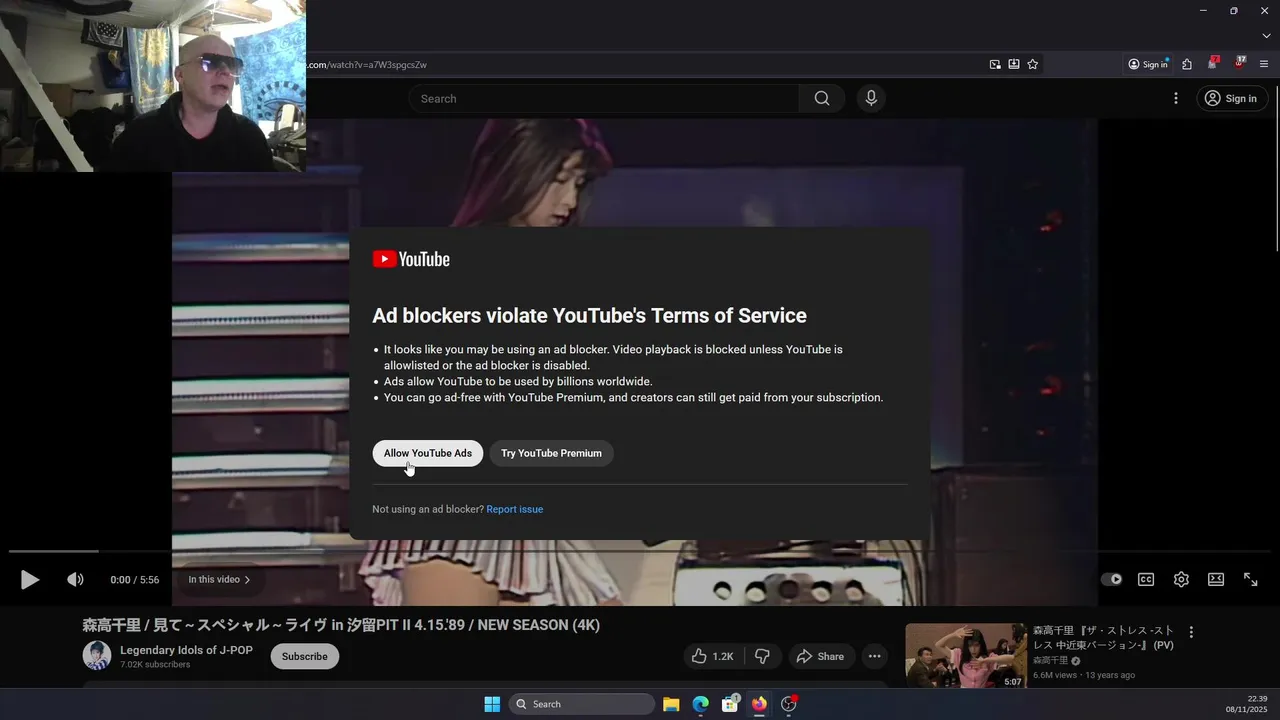The height and width of the screenshot is (720, 1280).
Task: Open the three-dot menu for the recommended video
Action: 1191,632
